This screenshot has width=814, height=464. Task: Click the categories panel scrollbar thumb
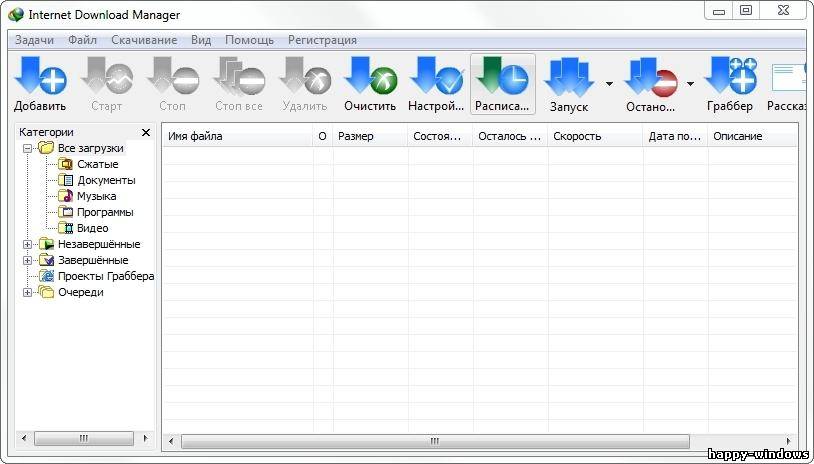coord(84,439)
